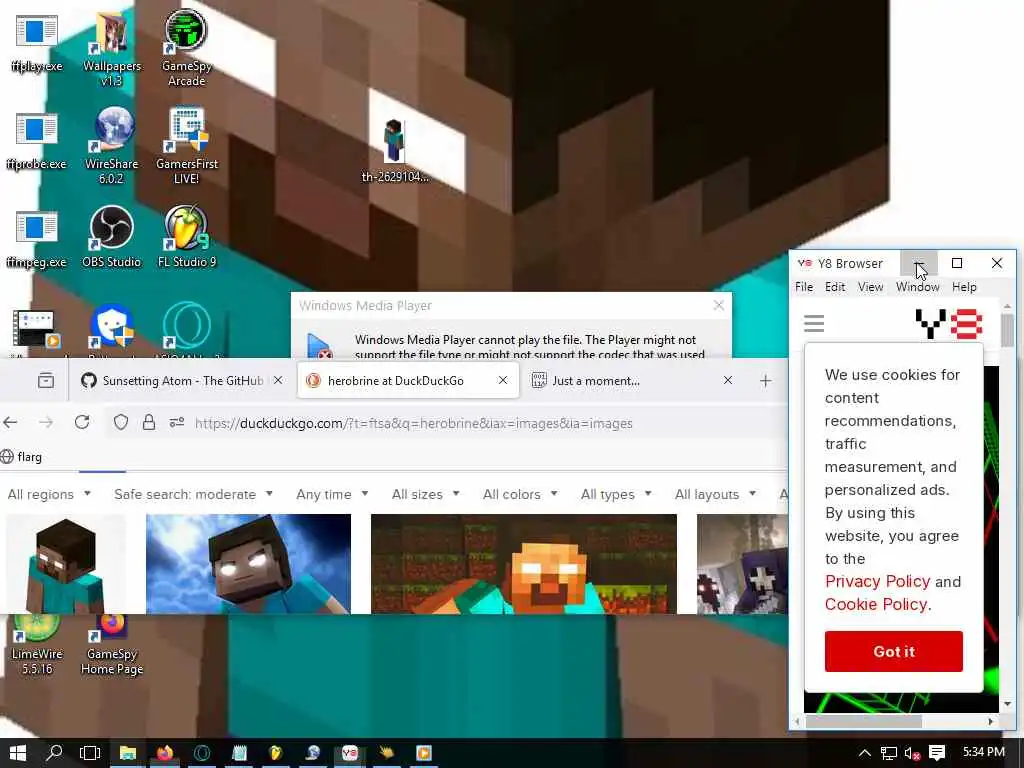Image resolution: width=1024 pixels, height=768 pixels.
Task: Open the first Herobrine standing image result
Action: (65, 564)
